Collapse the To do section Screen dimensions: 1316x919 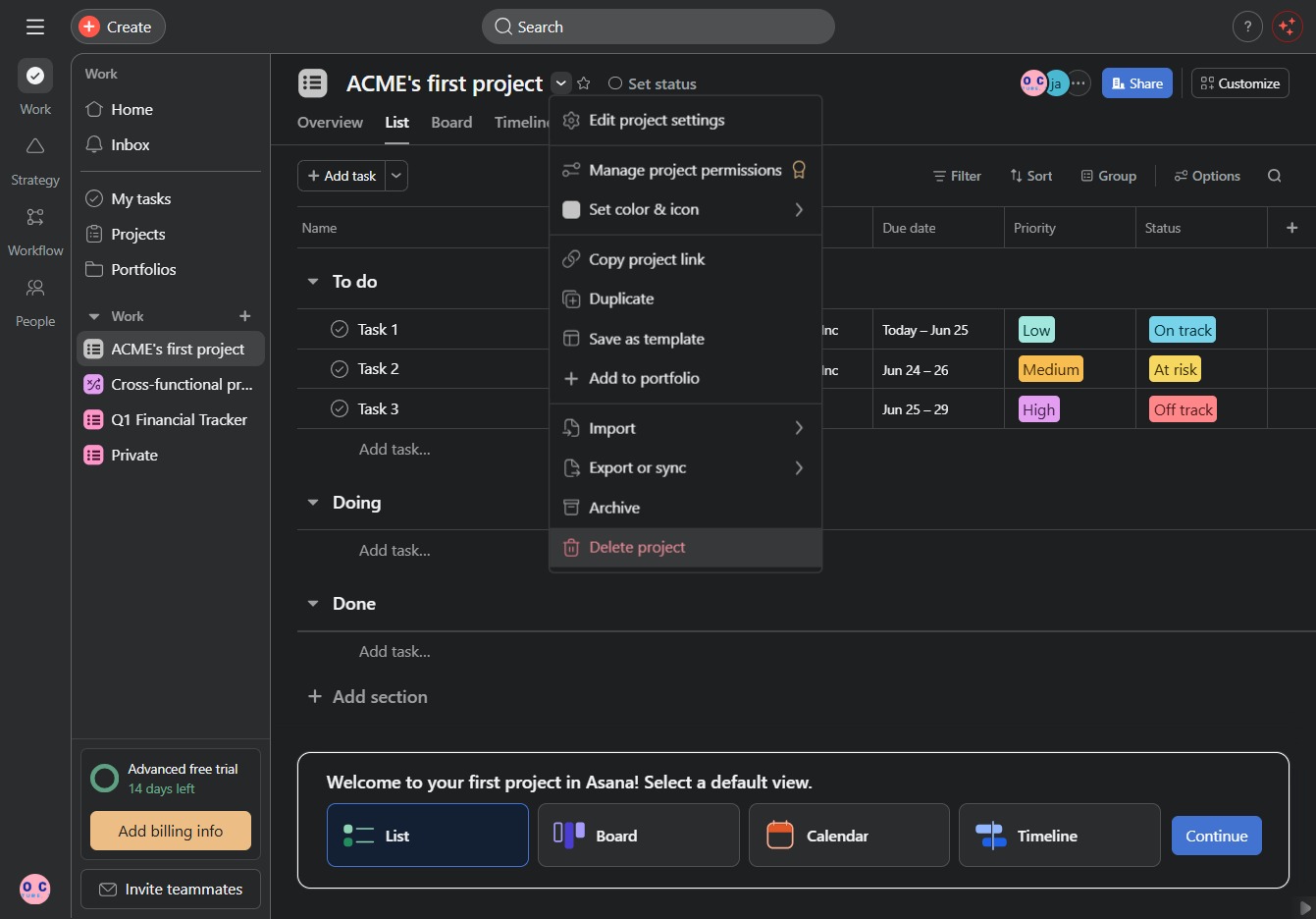pyautogui.click(x=313, y=282)
